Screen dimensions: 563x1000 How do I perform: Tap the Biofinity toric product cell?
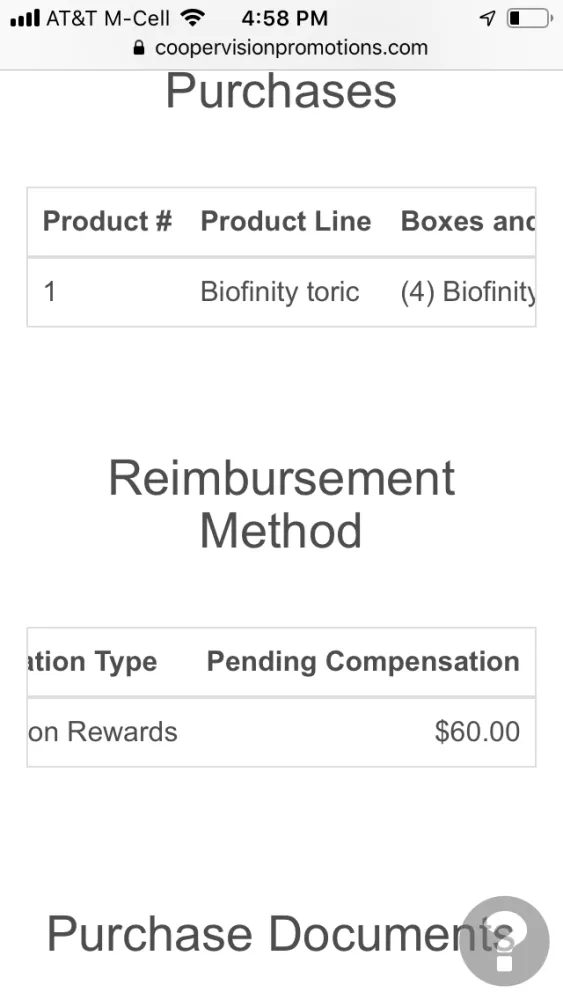click(280, 292)
